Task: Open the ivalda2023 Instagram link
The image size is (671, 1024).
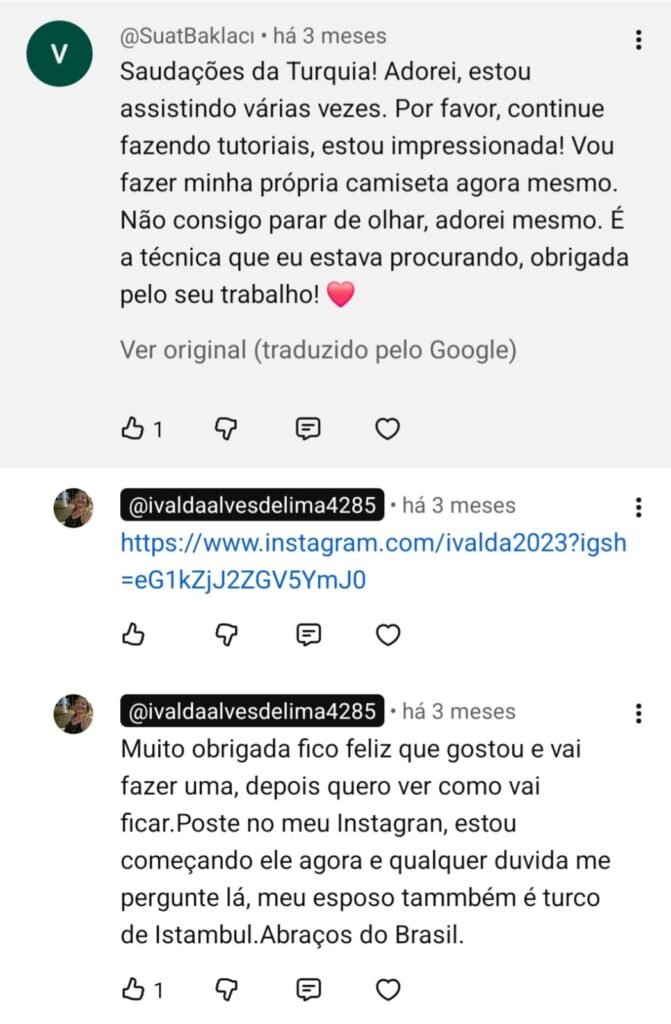Action: point(373,560)
